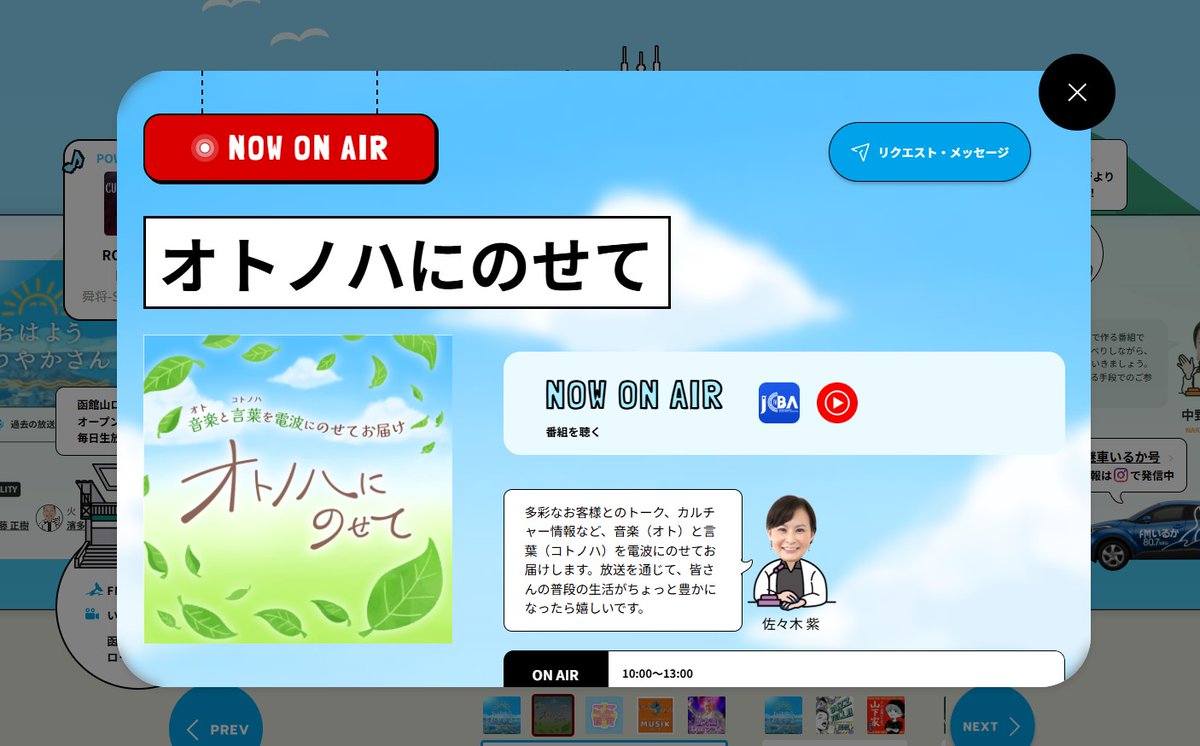Viewport: 1200px width, 746px height.
Task: Click the red NOW ON AIR badge
Action: tap(290, 148)
